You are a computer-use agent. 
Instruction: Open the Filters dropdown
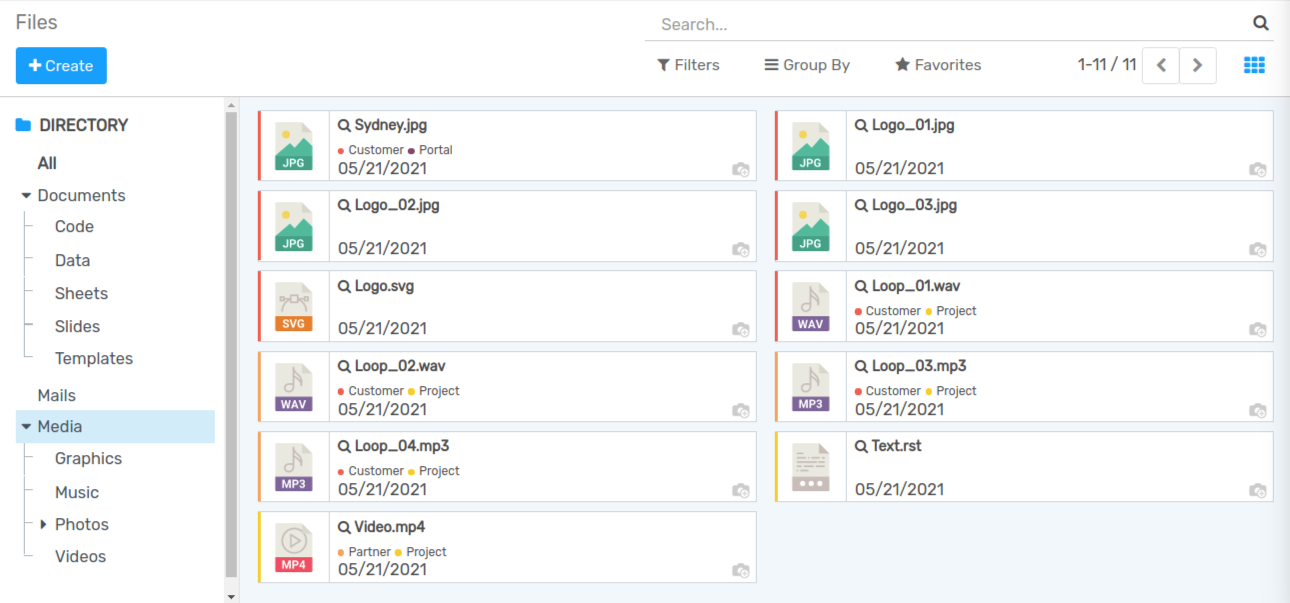(688, 65)
